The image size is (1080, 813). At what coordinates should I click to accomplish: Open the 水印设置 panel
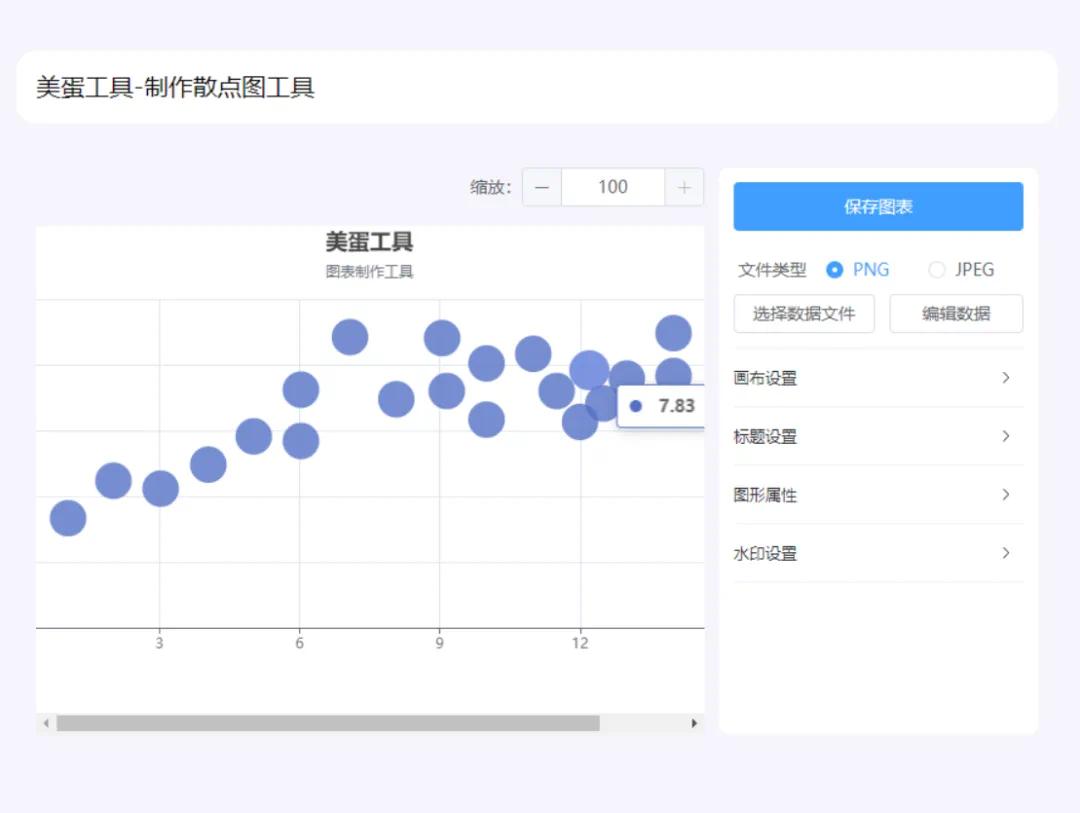[877, 554]
